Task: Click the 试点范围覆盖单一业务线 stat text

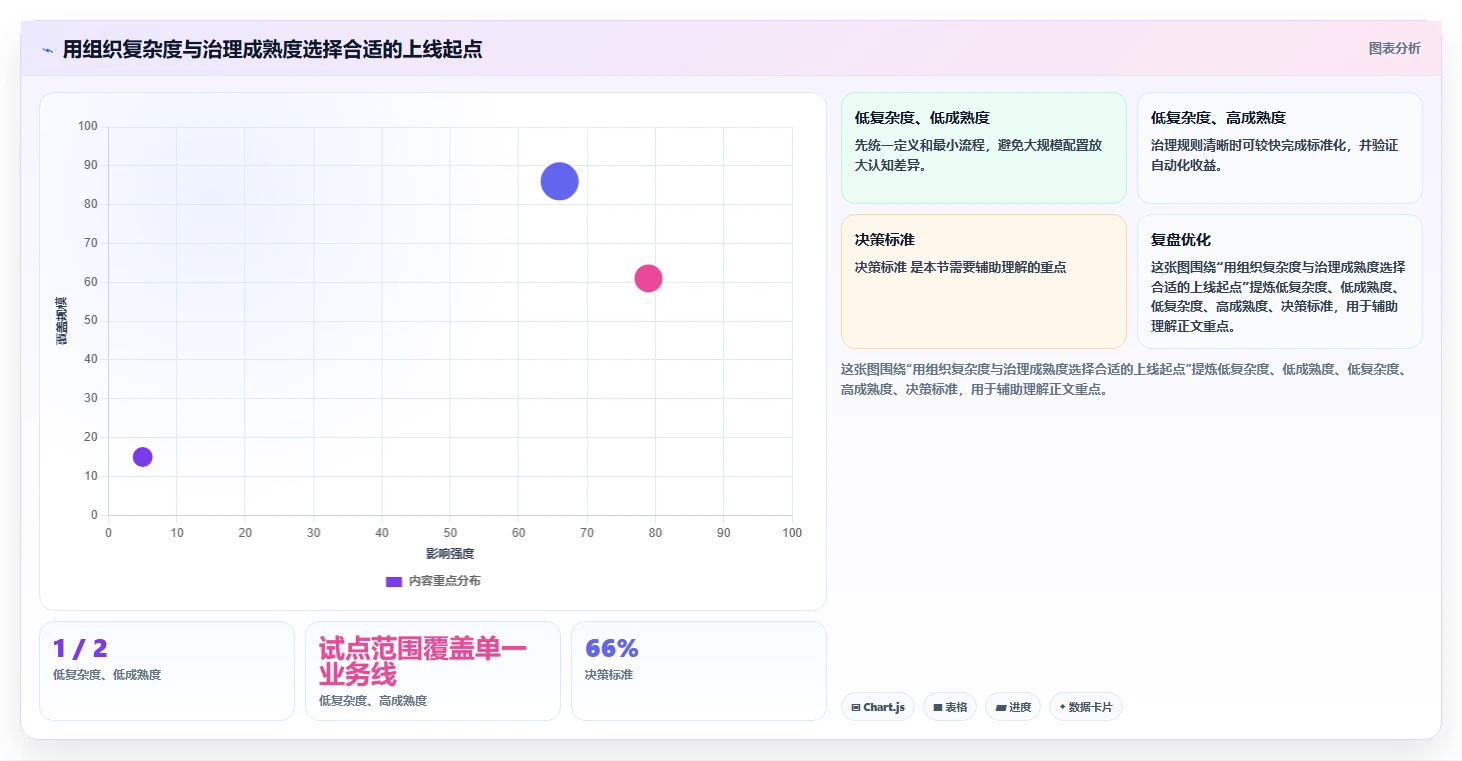Action: pyautogui.click(x=423, y=662)
